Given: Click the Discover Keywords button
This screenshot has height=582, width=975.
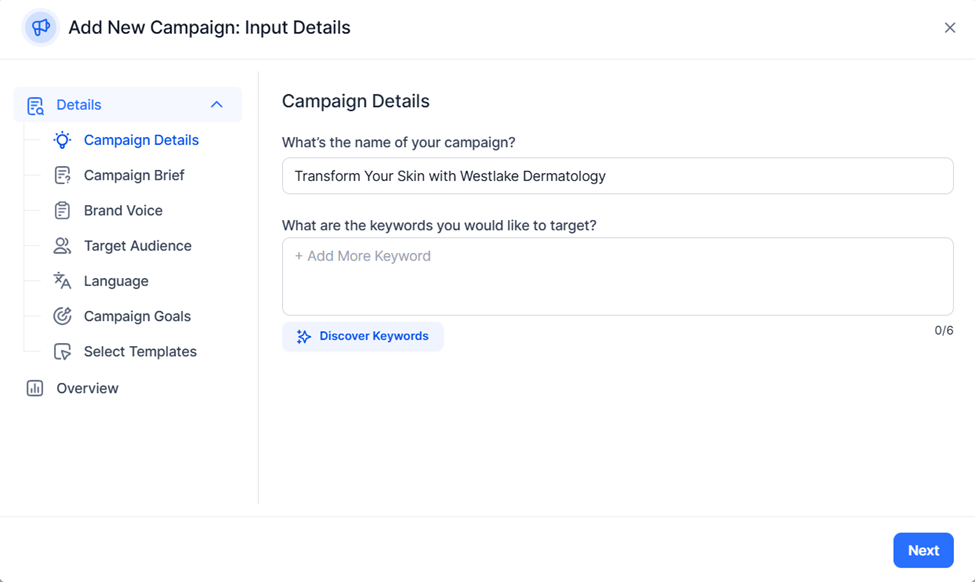Looking at the screenshot, I should [363, 336].
